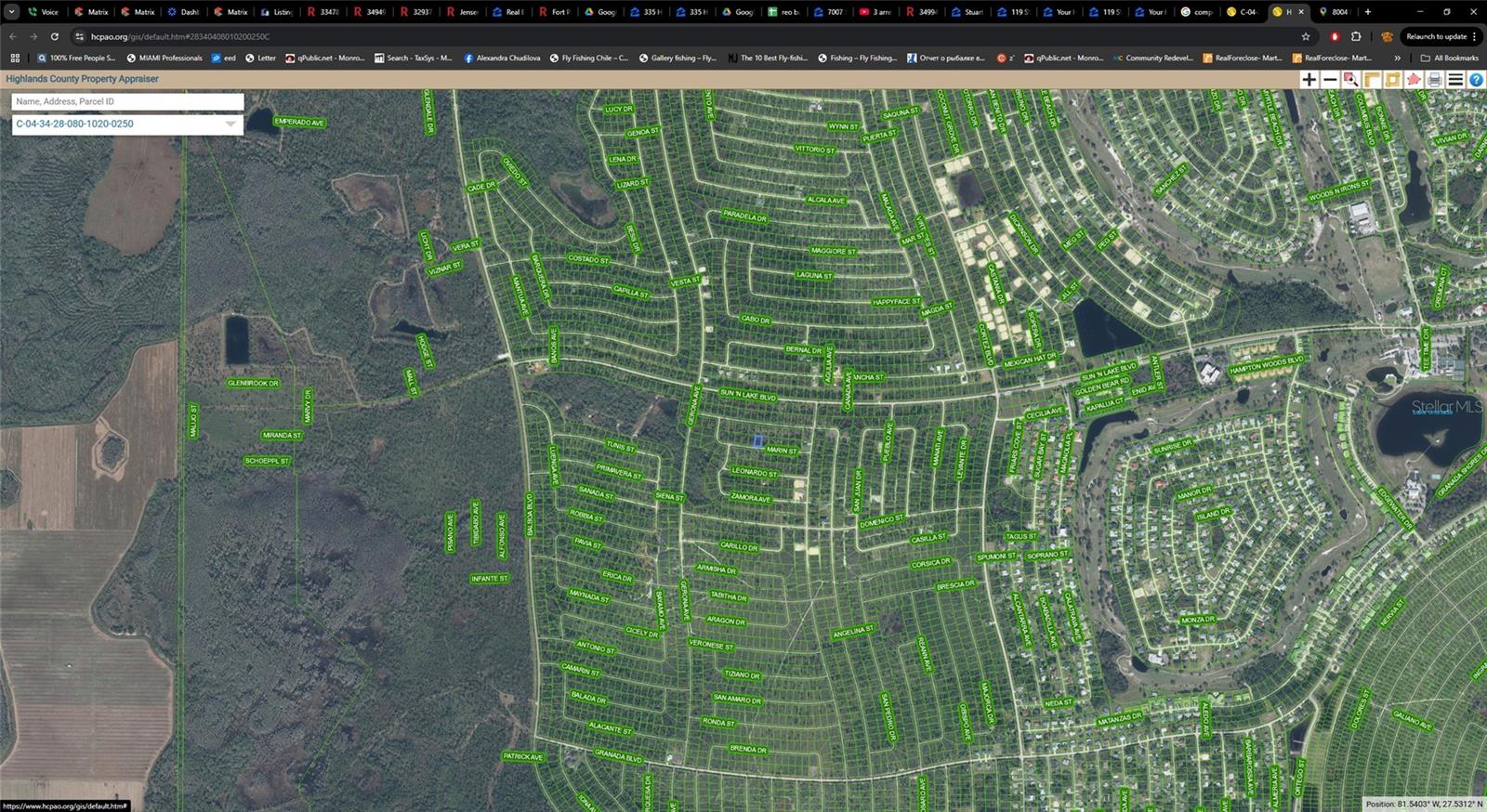The image size is (1487, 812).
Task: Zoom out with the minus icon
Action: pos(1330,80)
